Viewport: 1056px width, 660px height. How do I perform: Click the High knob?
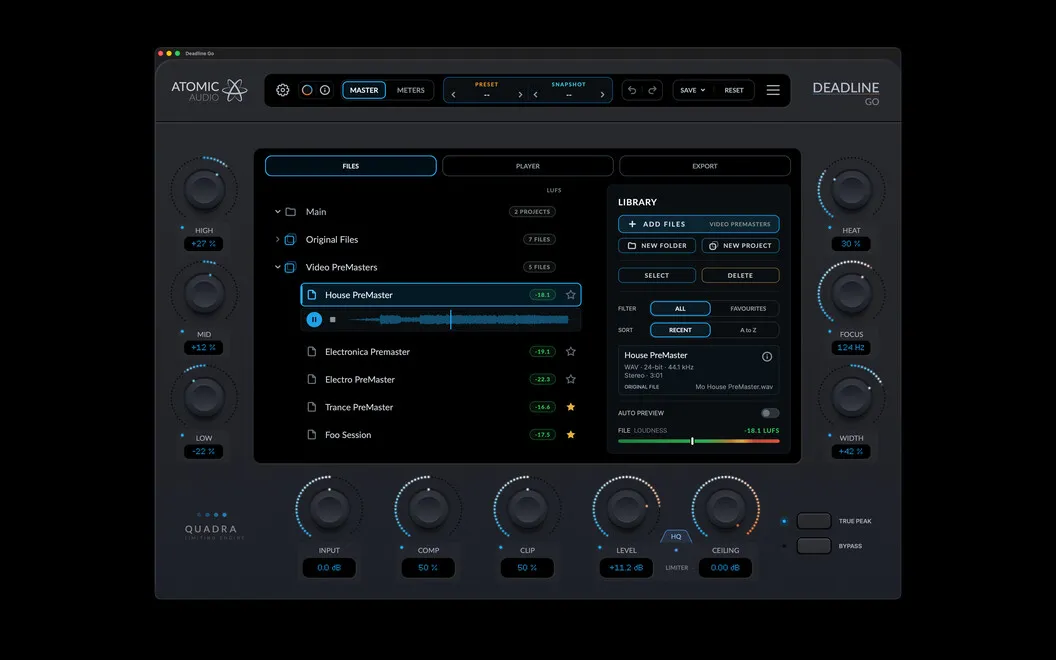204,189
